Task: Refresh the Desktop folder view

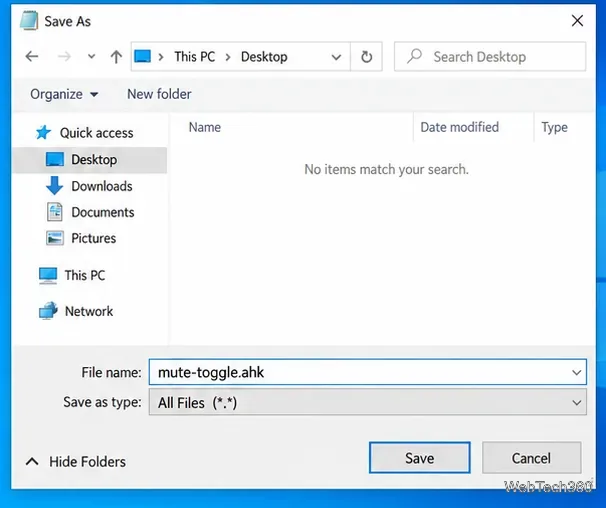Action: coord(366,57)
